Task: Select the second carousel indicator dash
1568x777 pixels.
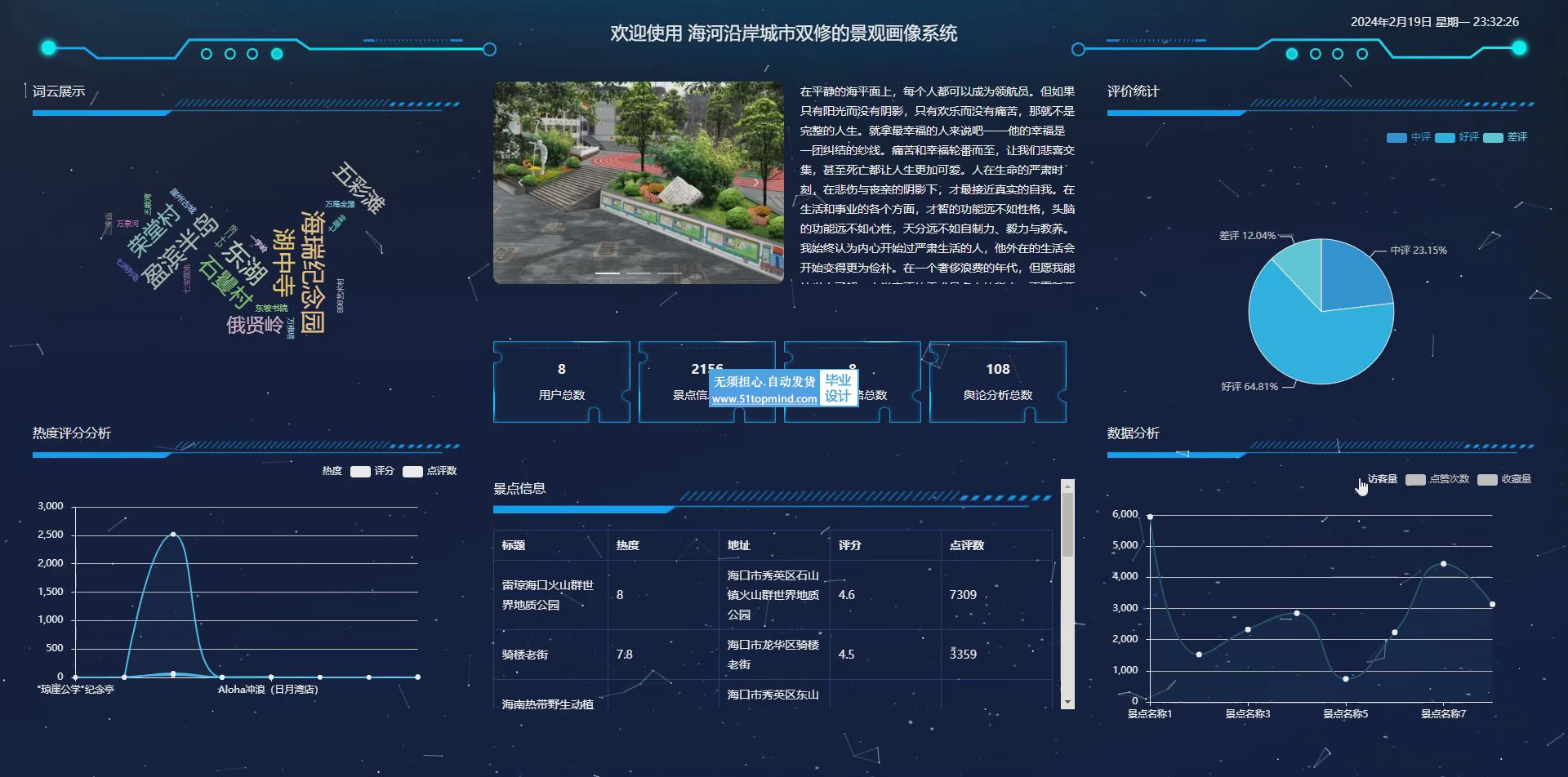Action: click(x=639, y=273)
